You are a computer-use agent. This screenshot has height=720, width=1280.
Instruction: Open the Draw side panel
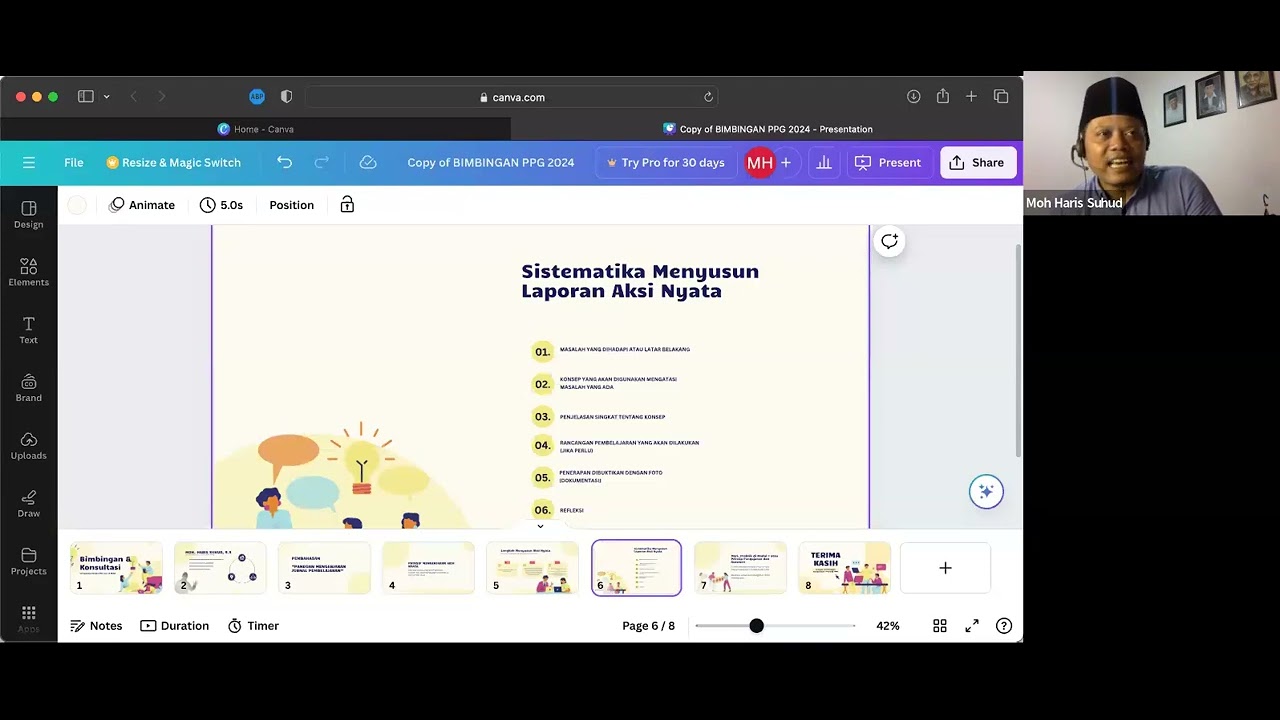29,504
